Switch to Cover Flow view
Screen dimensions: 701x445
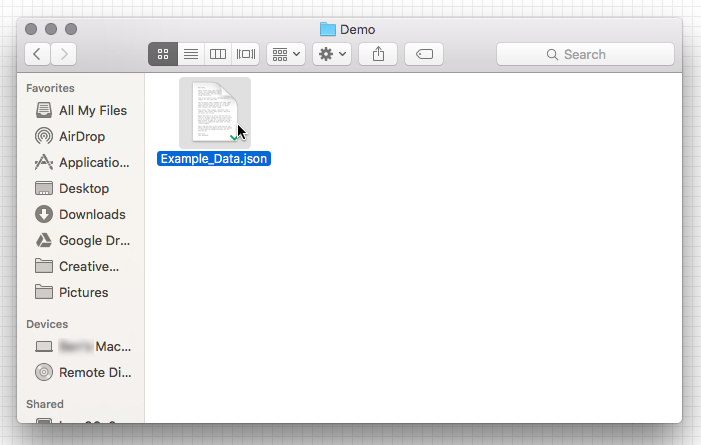point(245,54)
